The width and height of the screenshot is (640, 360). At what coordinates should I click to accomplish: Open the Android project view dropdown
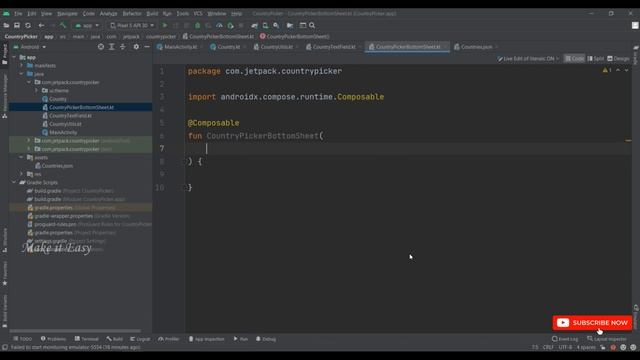point(30,47)
